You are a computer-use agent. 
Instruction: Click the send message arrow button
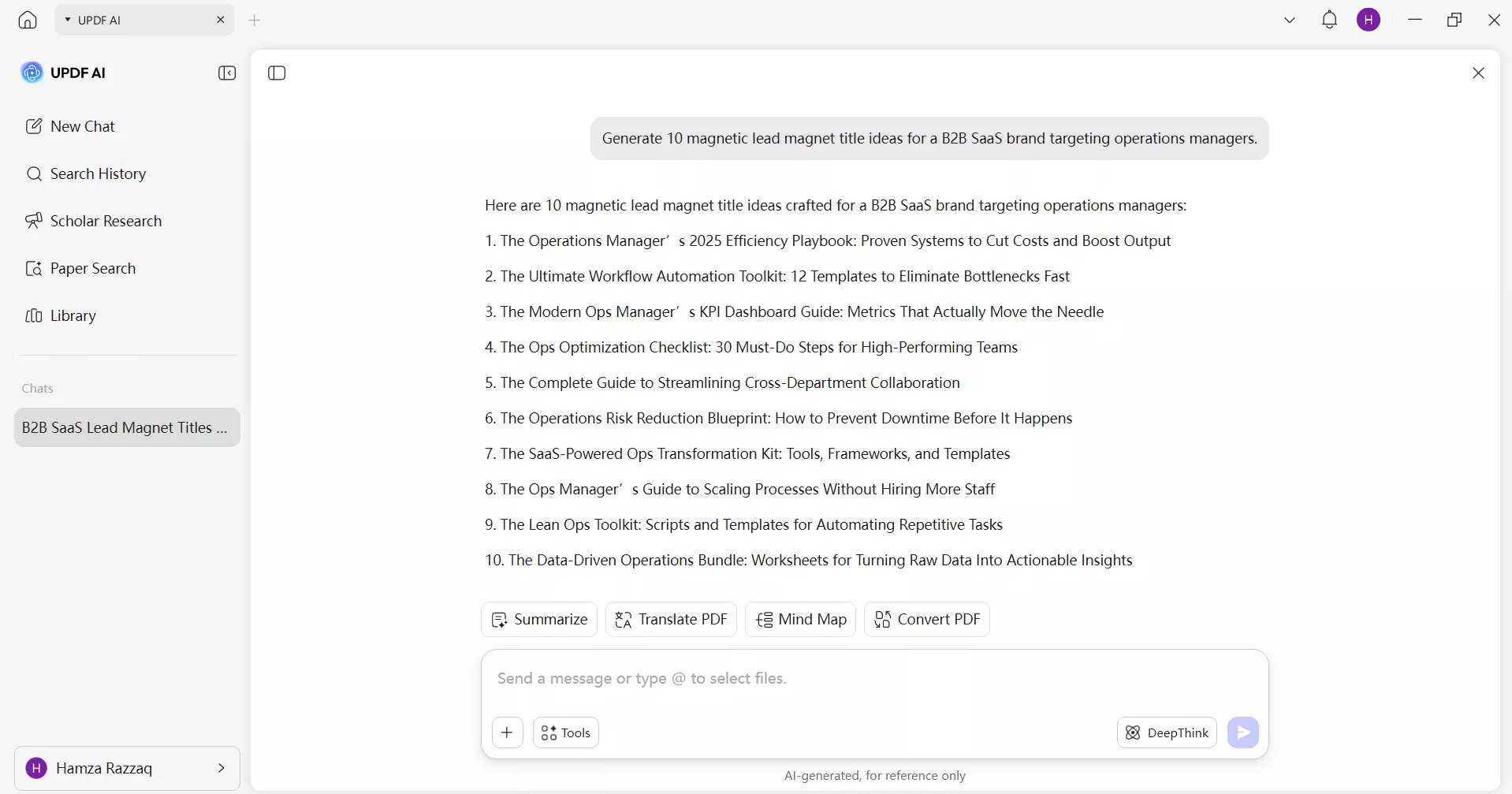pos(1242,732)
